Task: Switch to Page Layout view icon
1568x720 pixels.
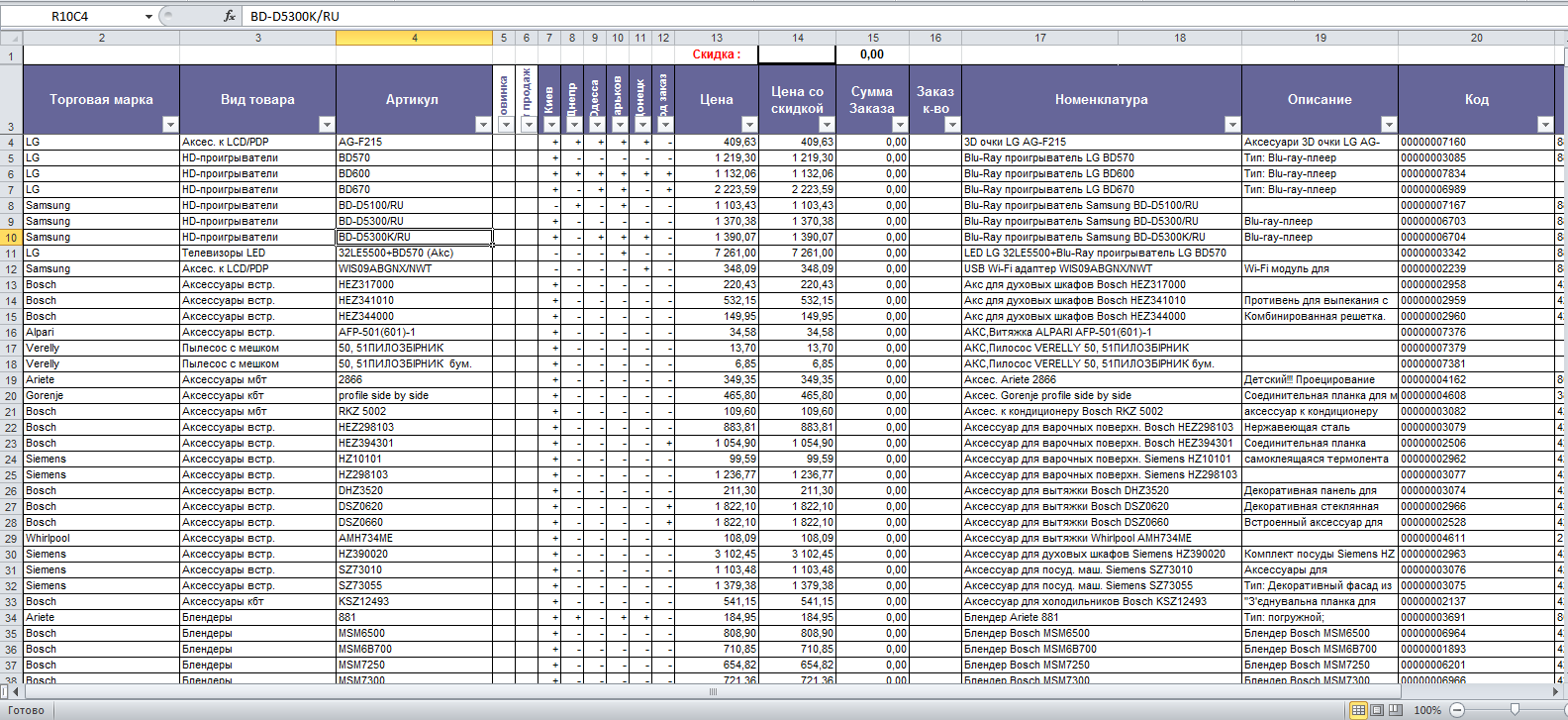Action: coord(1377,710)
